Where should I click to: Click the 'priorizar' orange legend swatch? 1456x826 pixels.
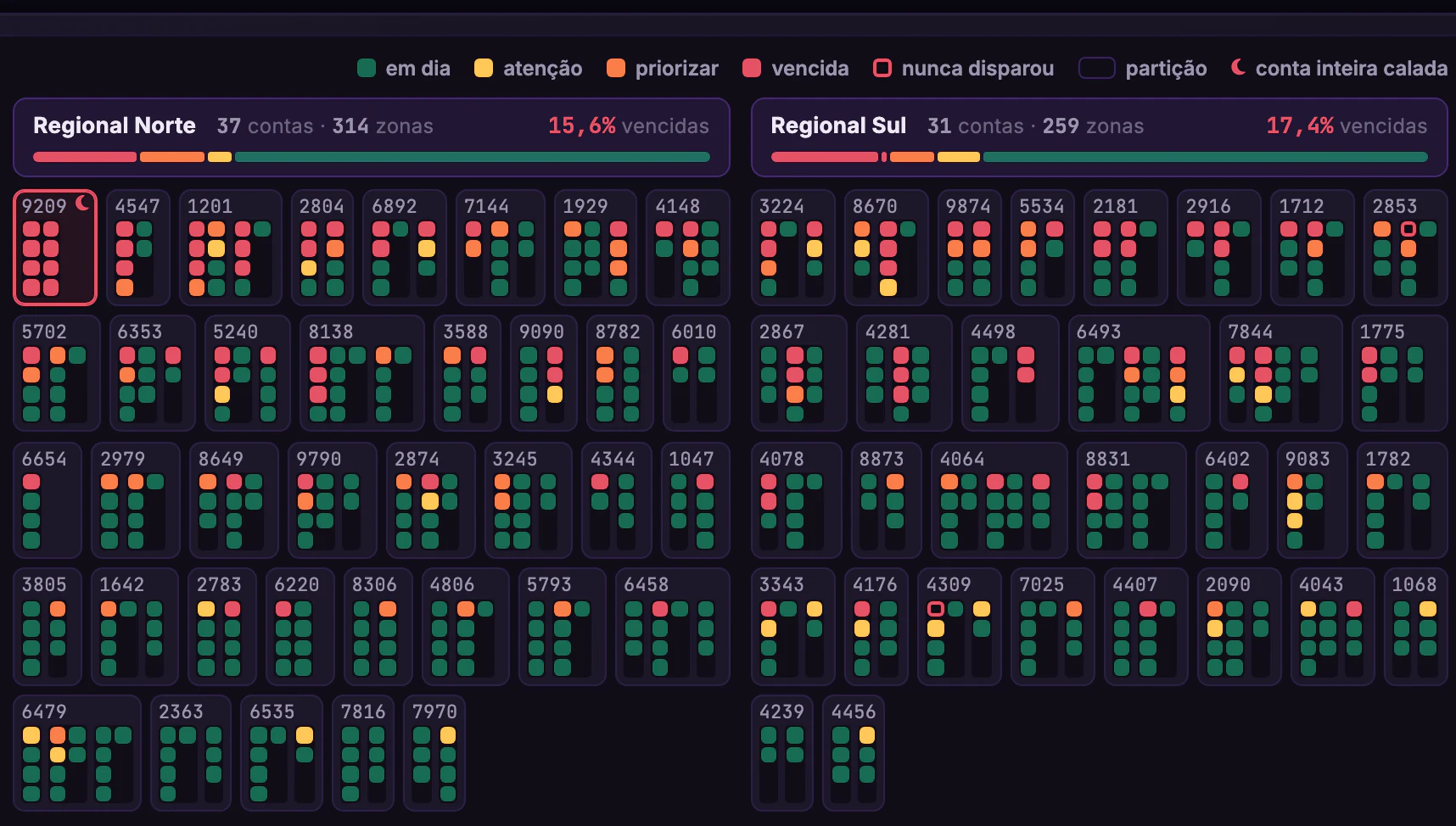pyautogui.click(x=616, y=68)
